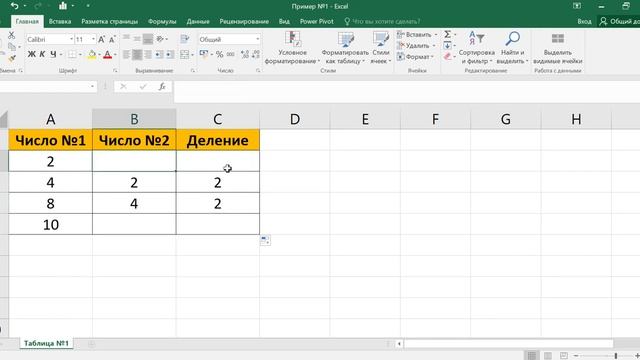640x360 pixels.
Task: Toggle underline (Ч) formatting
Action: [53, 54]
